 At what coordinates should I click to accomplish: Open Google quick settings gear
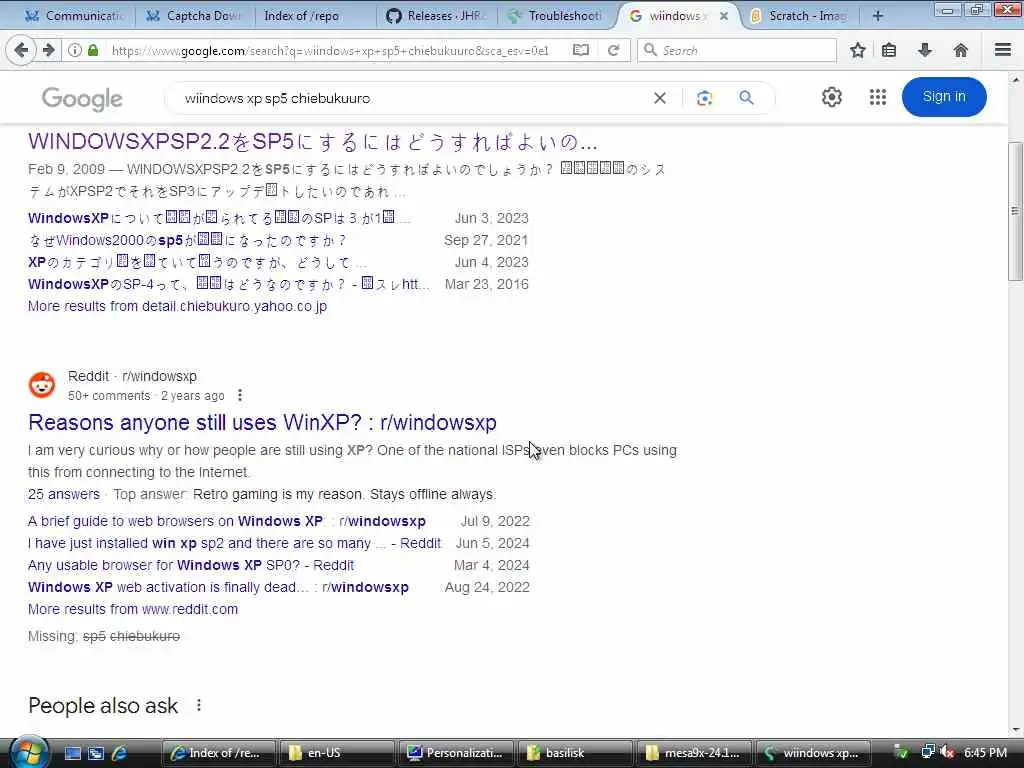831,97
